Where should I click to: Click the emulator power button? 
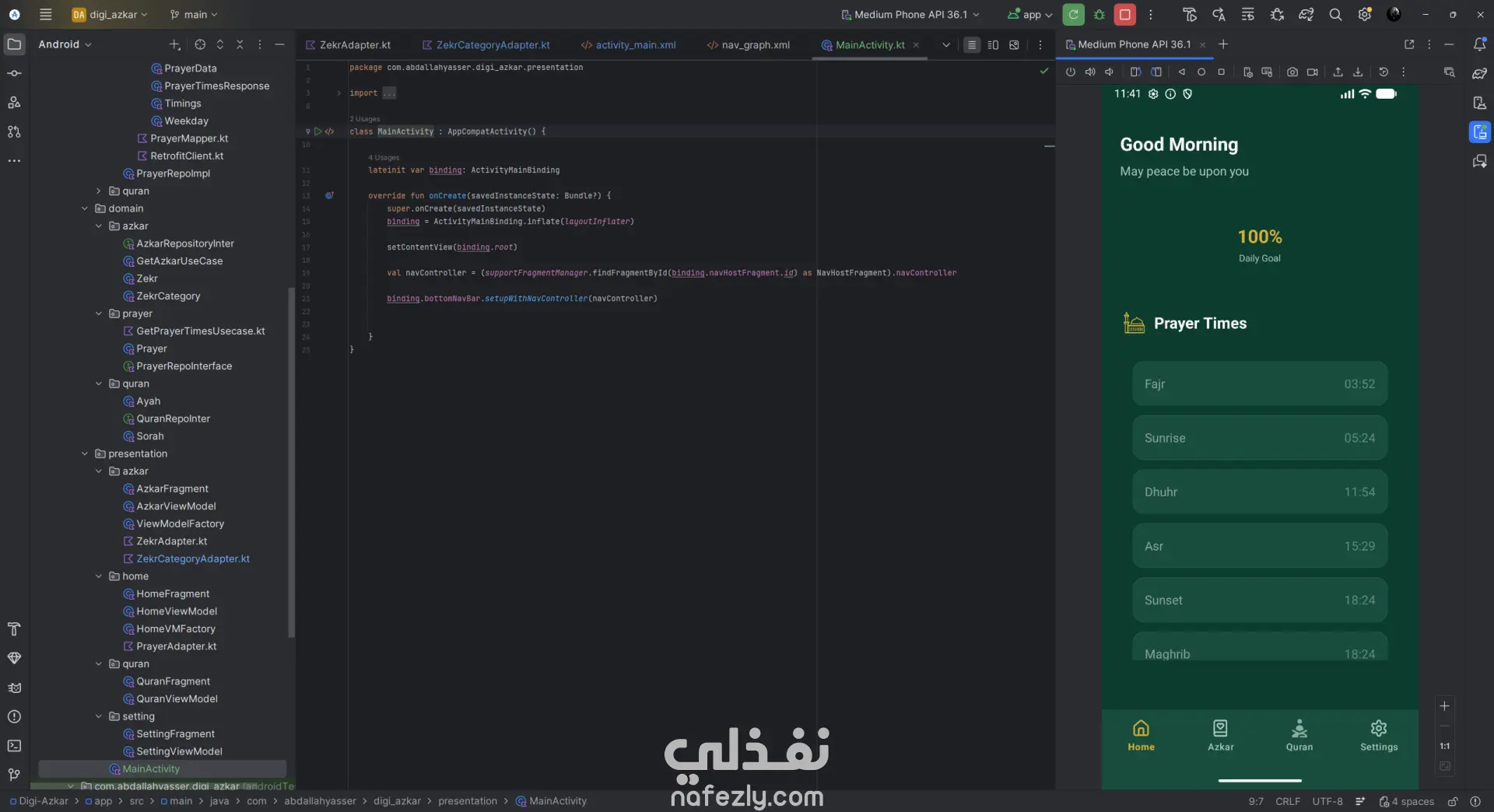(x=1071, y=72)
